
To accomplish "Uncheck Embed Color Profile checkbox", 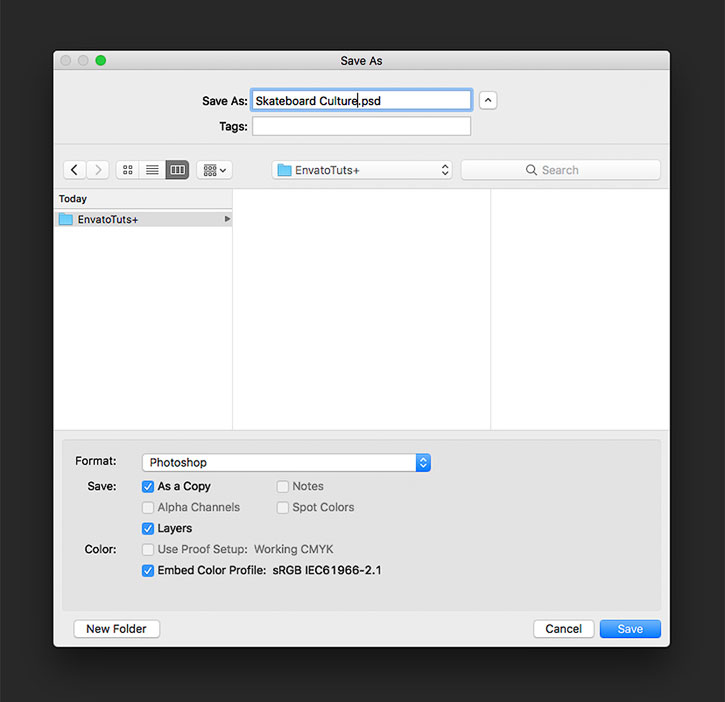I will pos(148,570).
